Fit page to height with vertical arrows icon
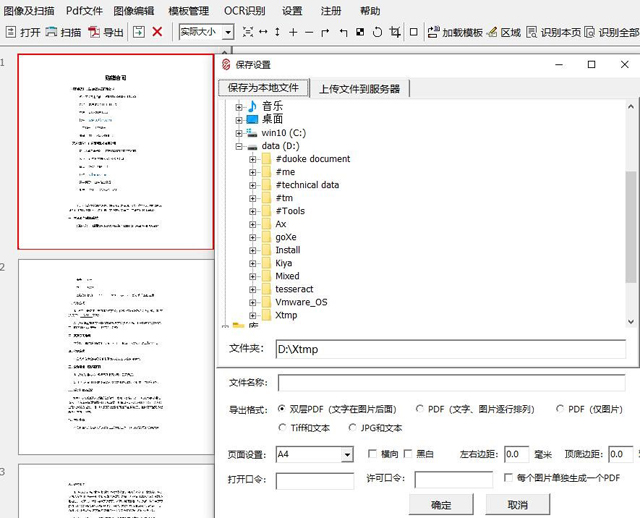The height and width of the screenshot is (518, 640). pos(278,32)
